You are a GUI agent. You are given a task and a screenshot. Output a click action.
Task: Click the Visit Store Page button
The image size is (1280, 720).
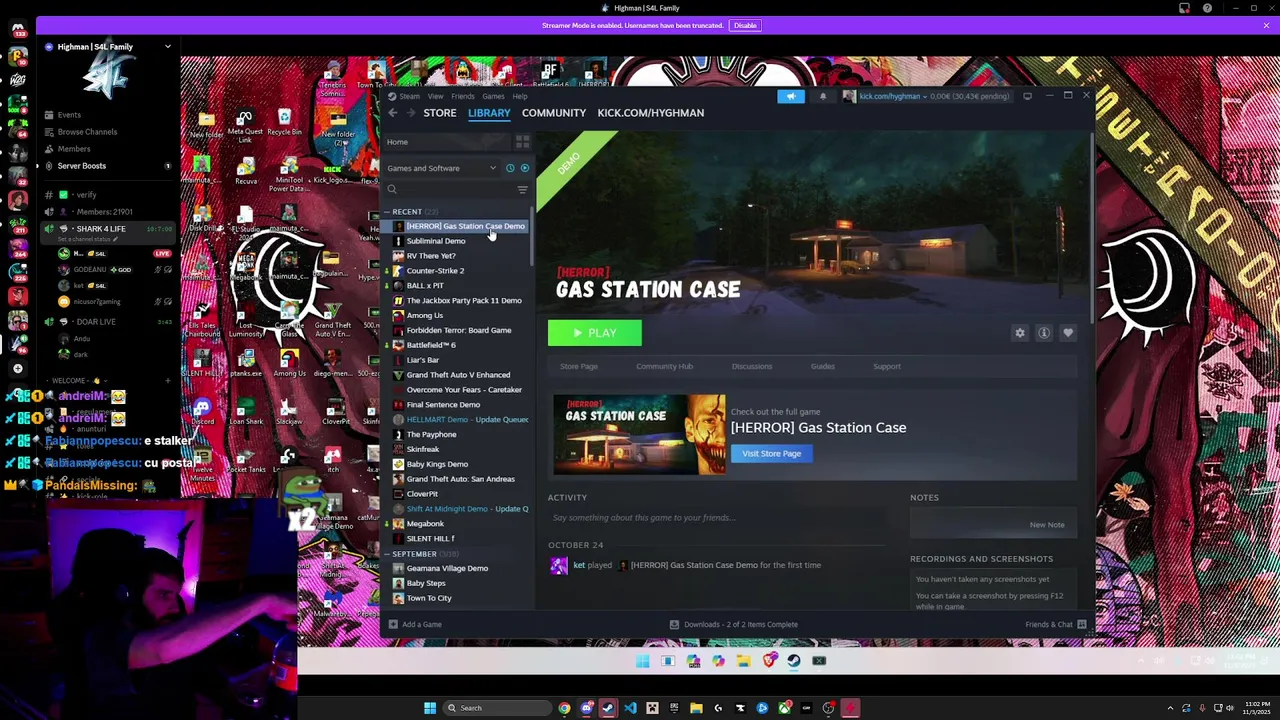point(771,454)
